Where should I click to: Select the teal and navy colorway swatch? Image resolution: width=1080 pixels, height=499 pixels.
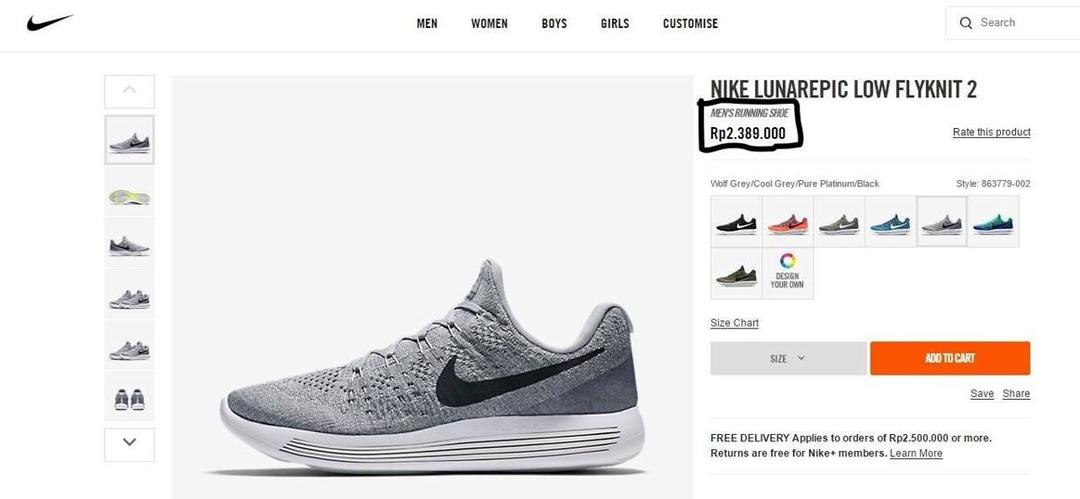point(993,222)
